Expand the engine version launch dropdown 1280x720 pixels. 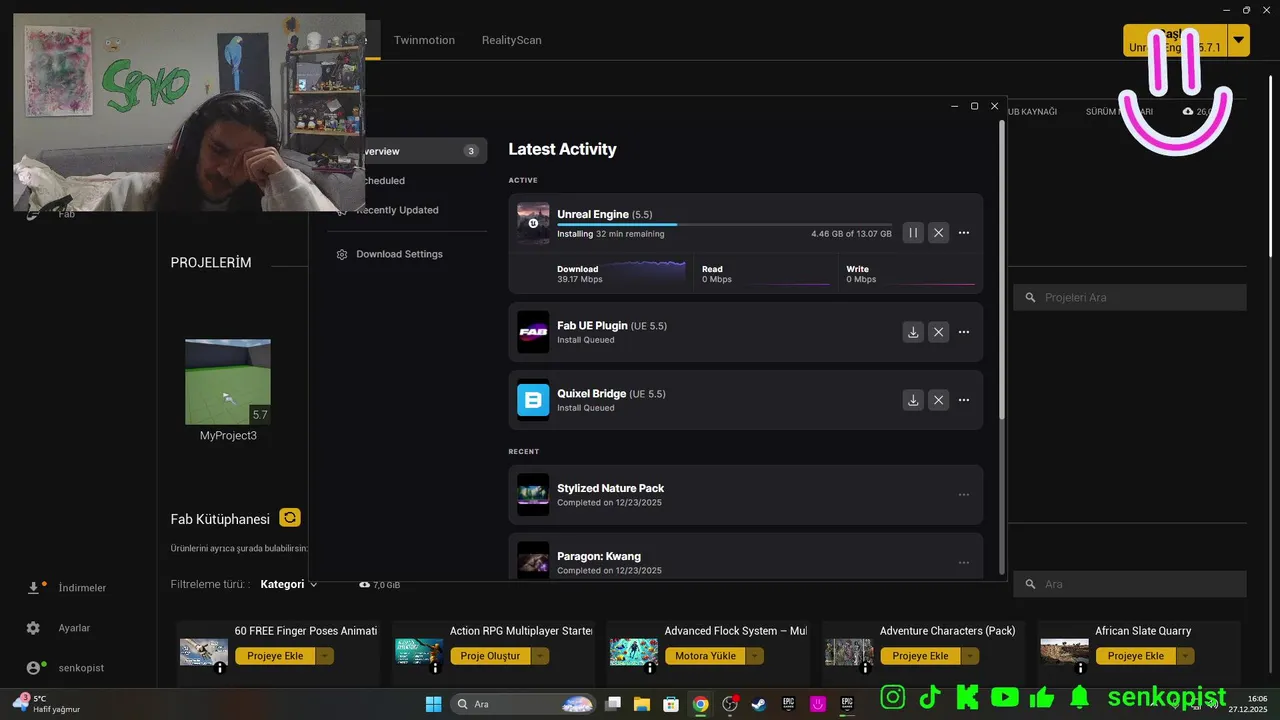click(1239, 40)
